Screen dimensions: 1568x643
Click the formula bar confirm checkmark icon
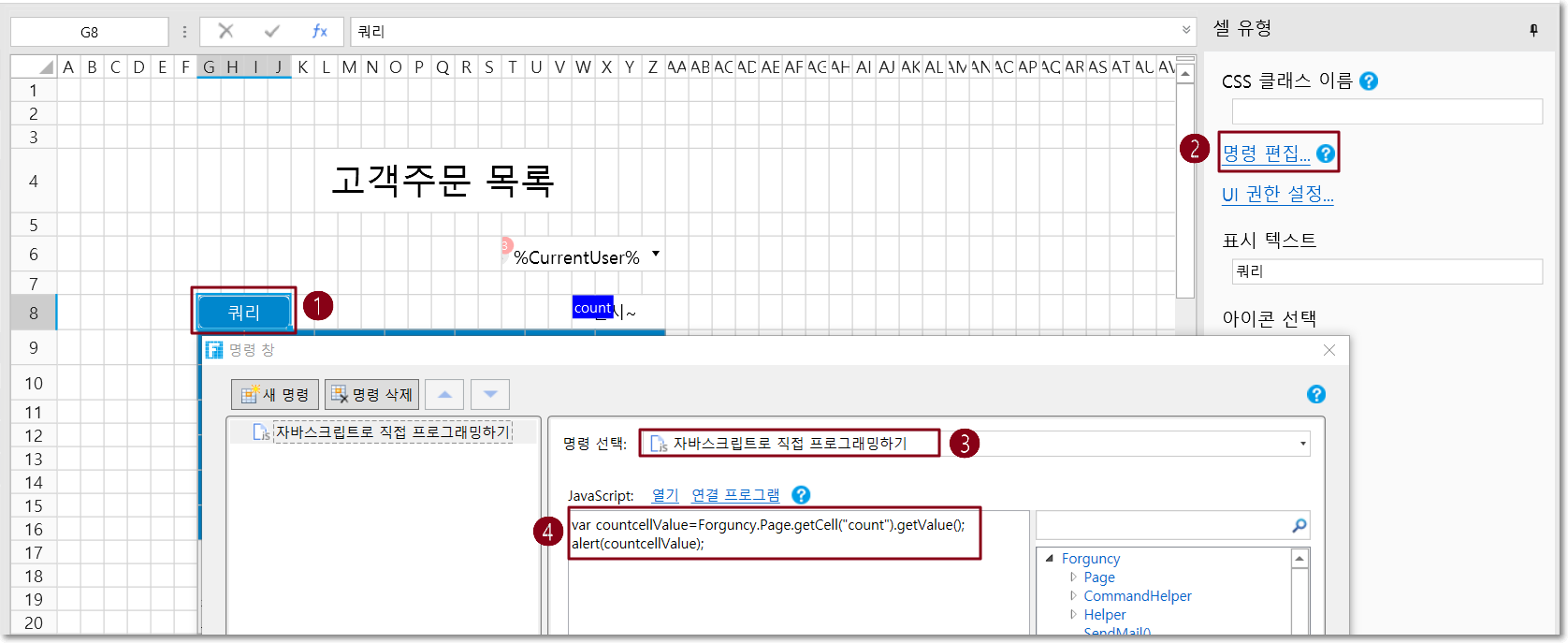[x=271, y=31]
